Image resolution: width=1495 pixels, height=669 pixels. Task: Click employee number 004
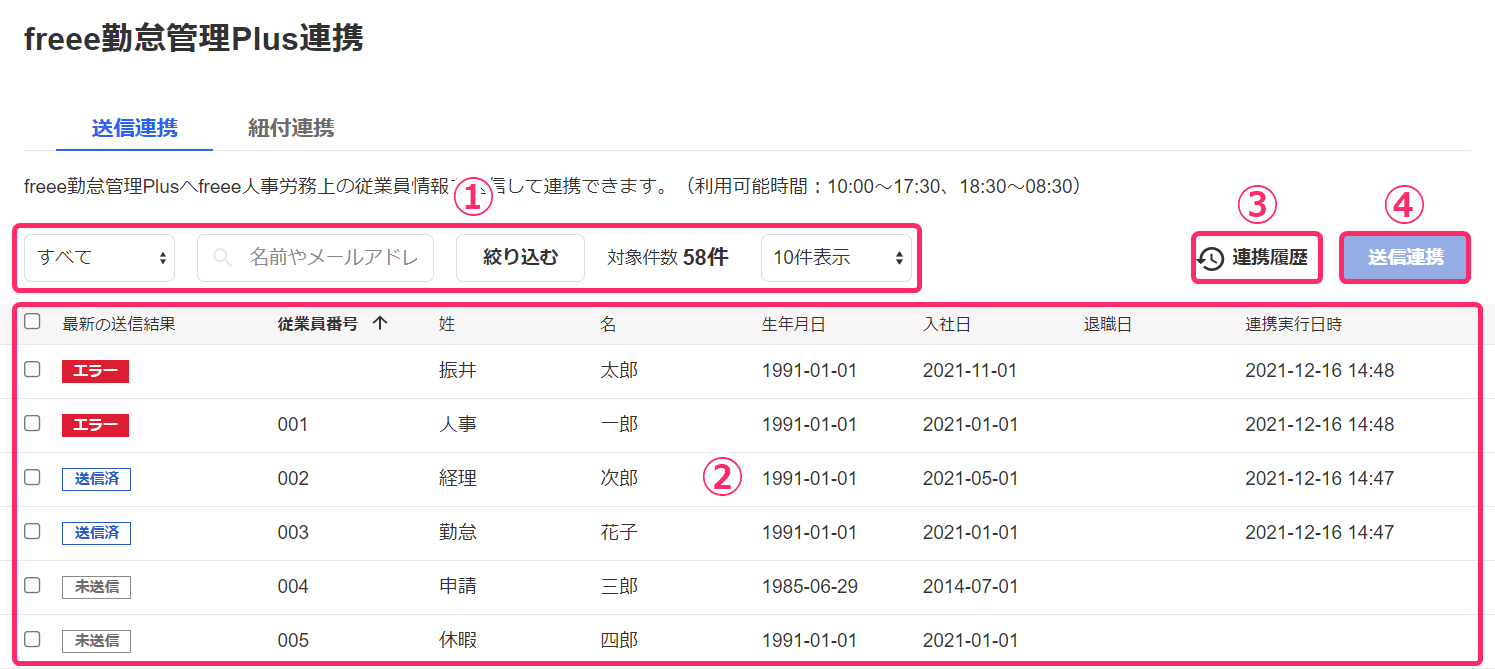pos(293,587)
